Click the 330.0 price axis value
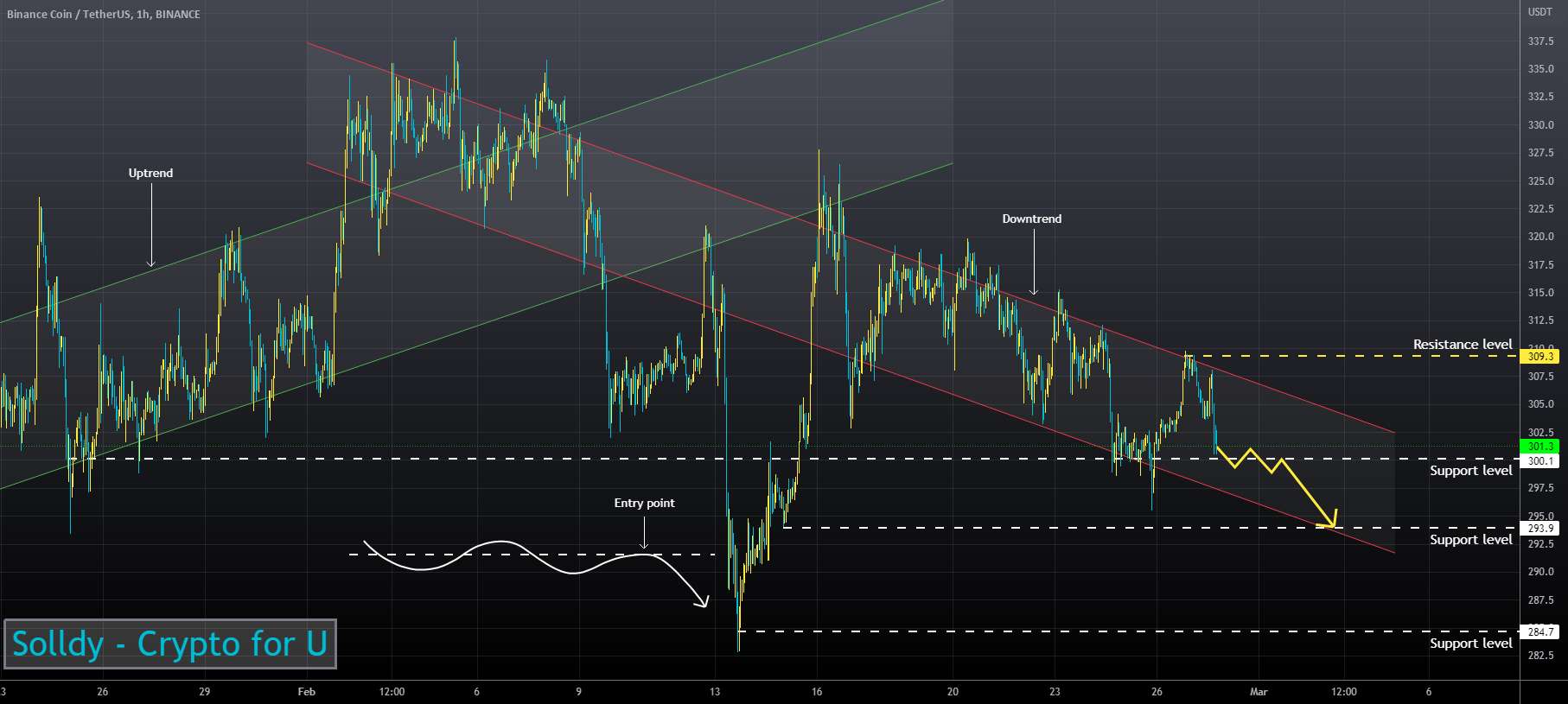Image resolution: width=1568 pixels, height=704 pixels. coord(1541,125)
